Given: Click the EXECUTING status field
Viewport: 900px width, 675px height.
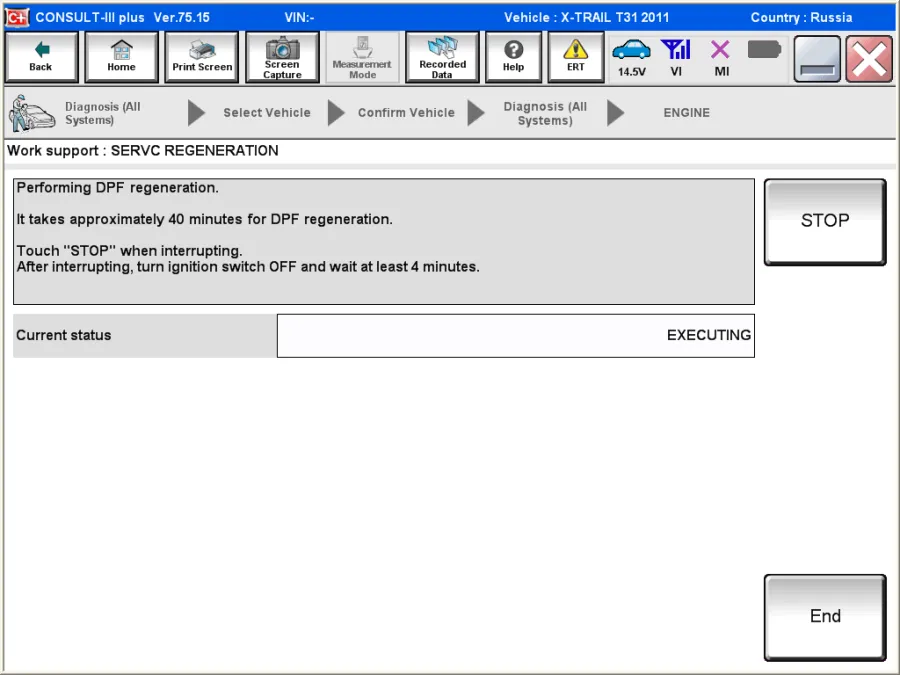Looking at the screenshot, I should click(515, 336).
